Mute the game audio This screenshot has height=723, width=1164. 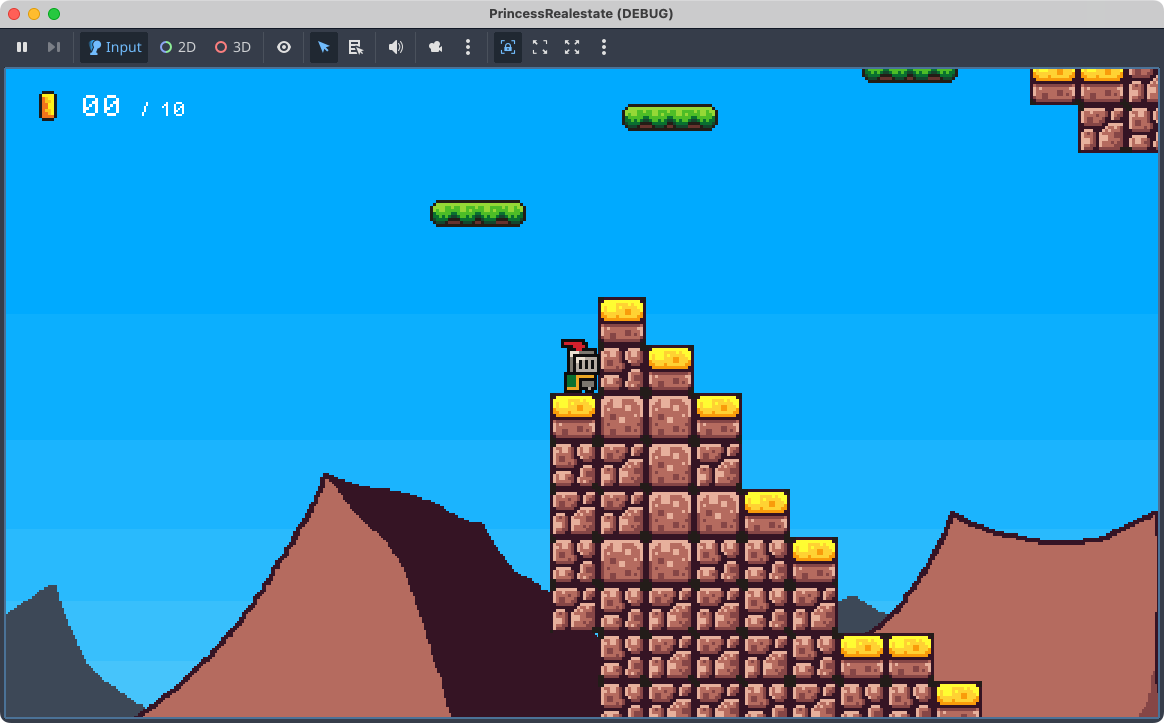point(396,47)
